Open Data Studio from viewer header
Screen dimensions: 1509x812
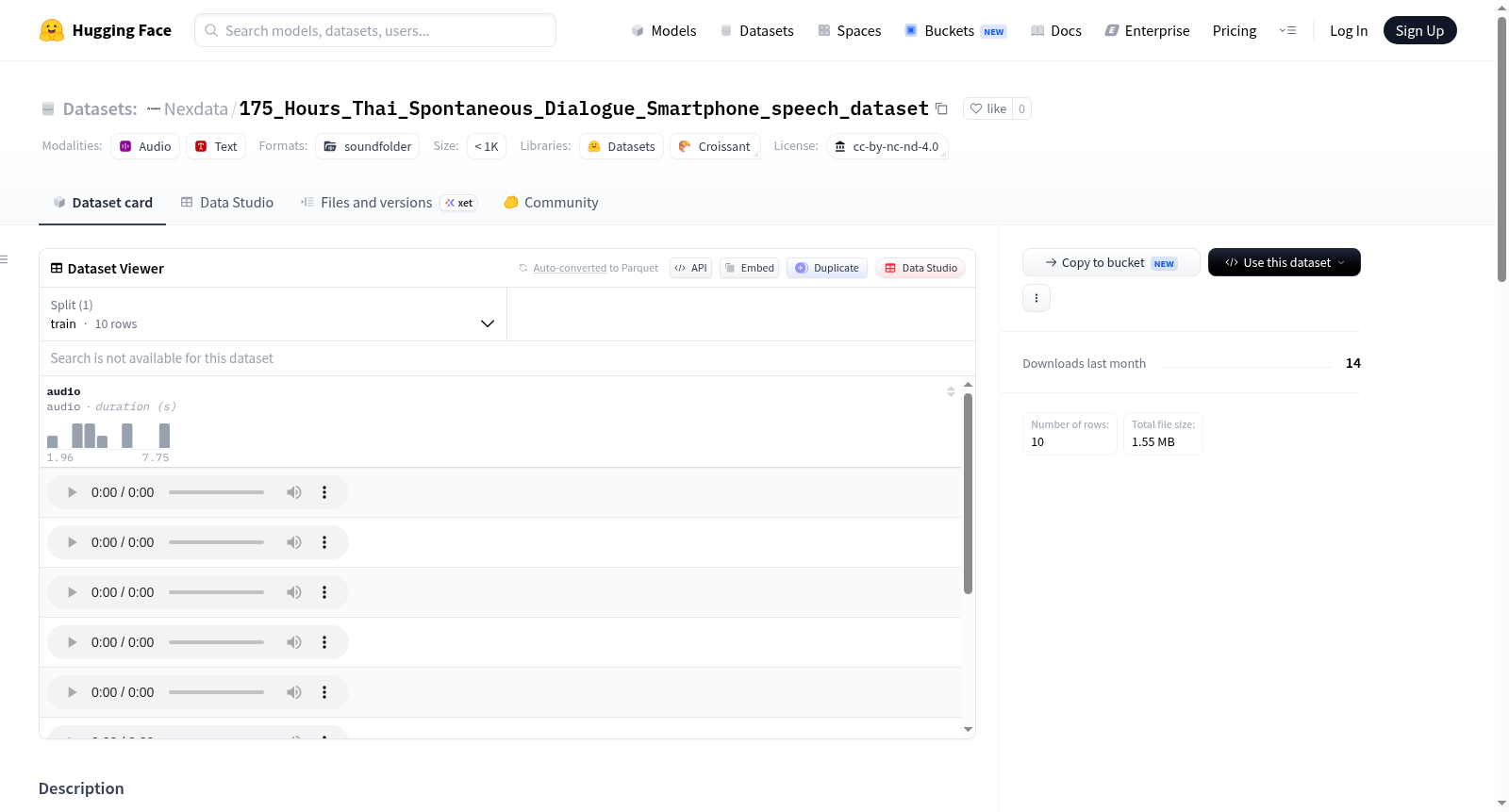(x=920, y=268)
